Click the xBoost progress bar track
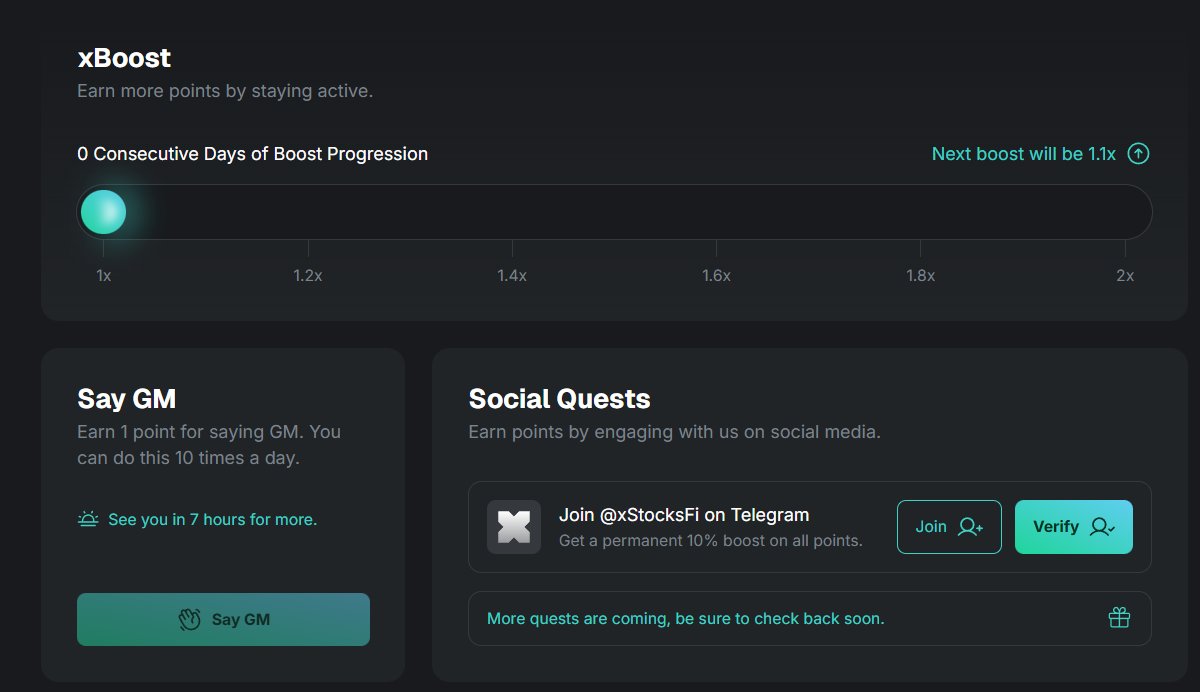 click(x=615, y=212)
